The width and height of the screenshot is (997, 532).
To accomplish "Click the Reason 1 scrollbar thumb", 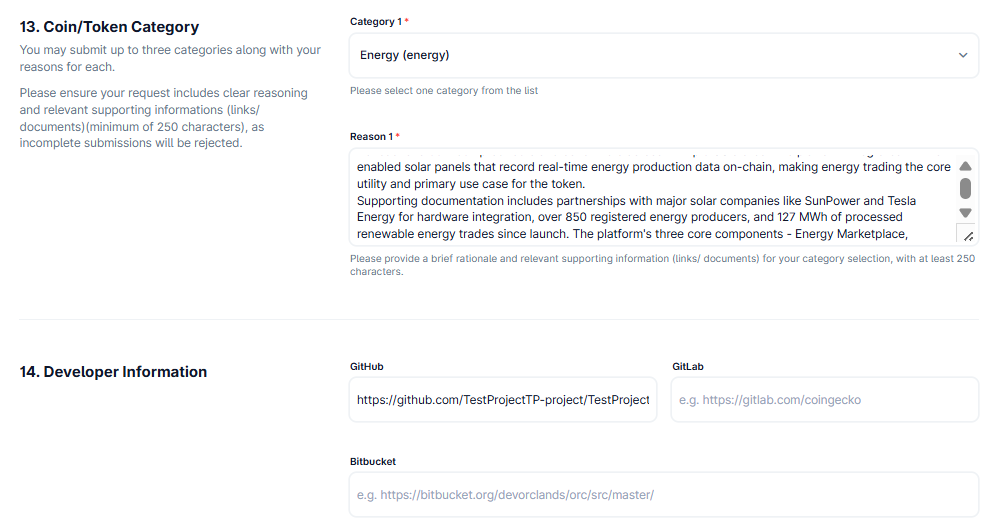I will [965, 189].
